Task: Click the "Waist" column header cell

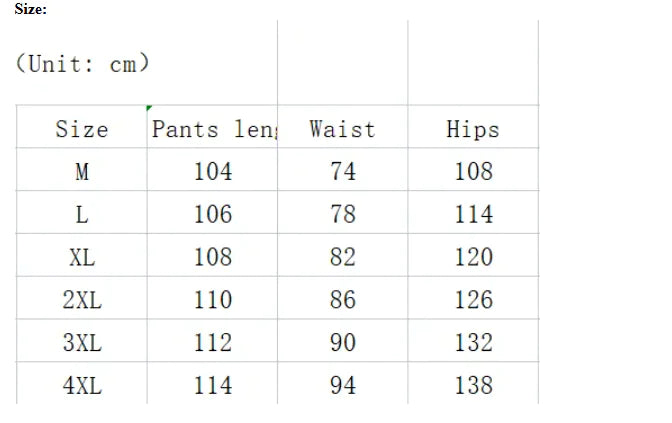Action: coord(342,129)
